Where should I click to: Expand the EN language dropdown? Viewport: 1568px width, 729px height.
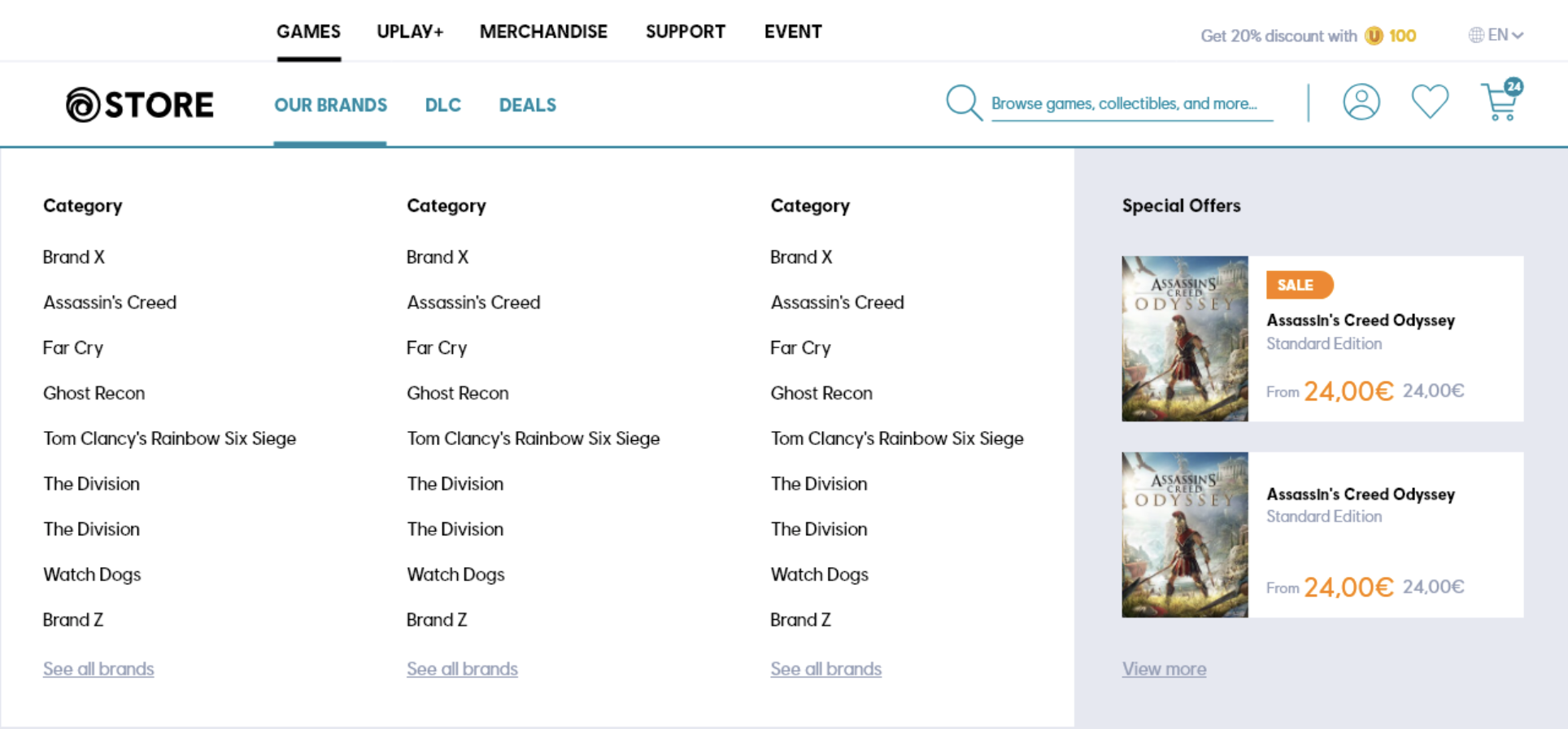coord(1505,35)
